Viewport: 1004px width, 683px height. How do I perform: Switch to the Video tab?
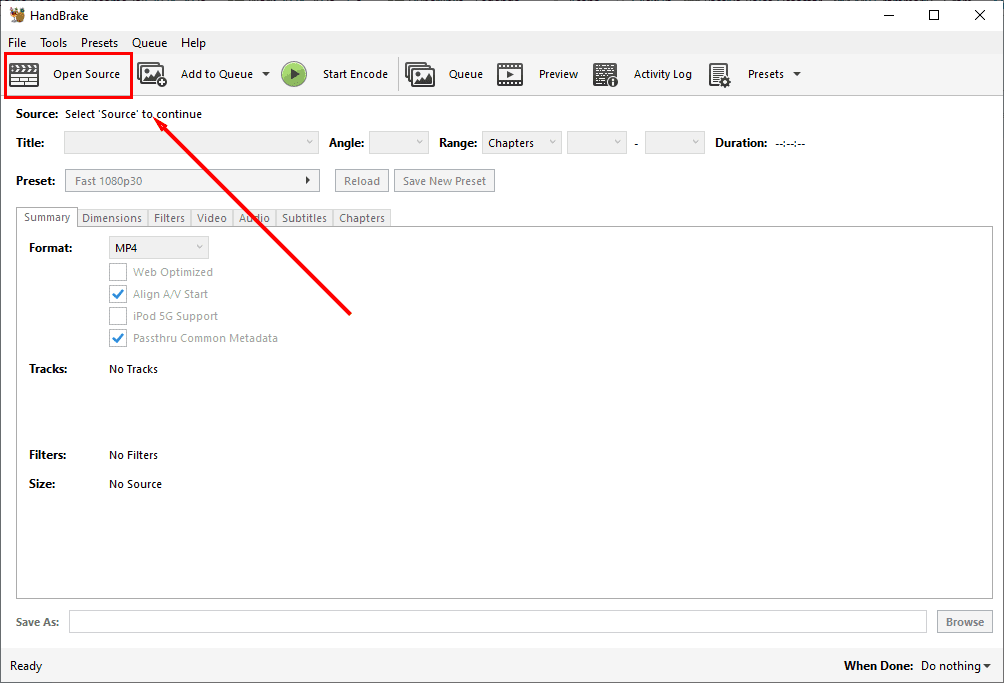click(212, 218)
